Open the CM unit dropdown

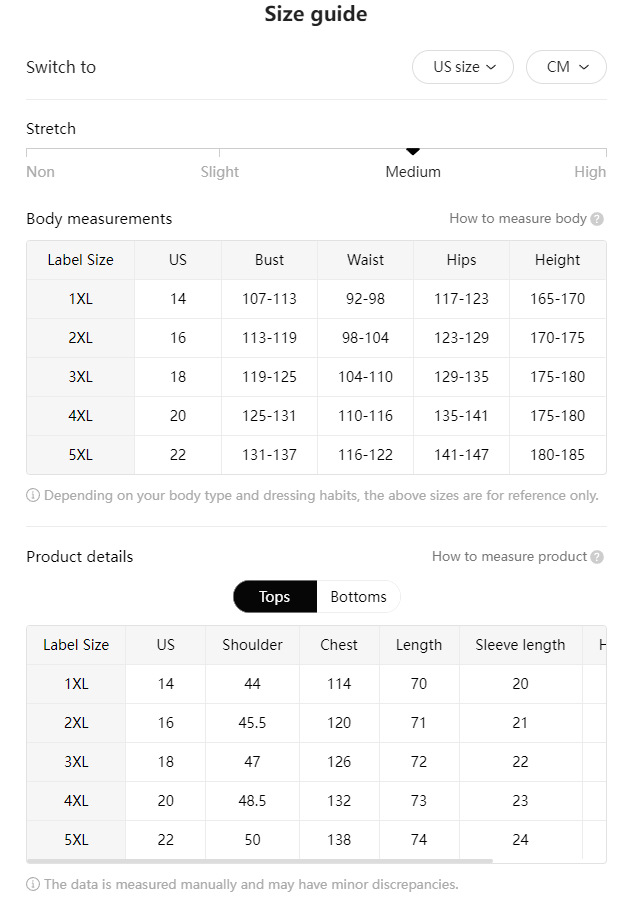click(566, 67)
